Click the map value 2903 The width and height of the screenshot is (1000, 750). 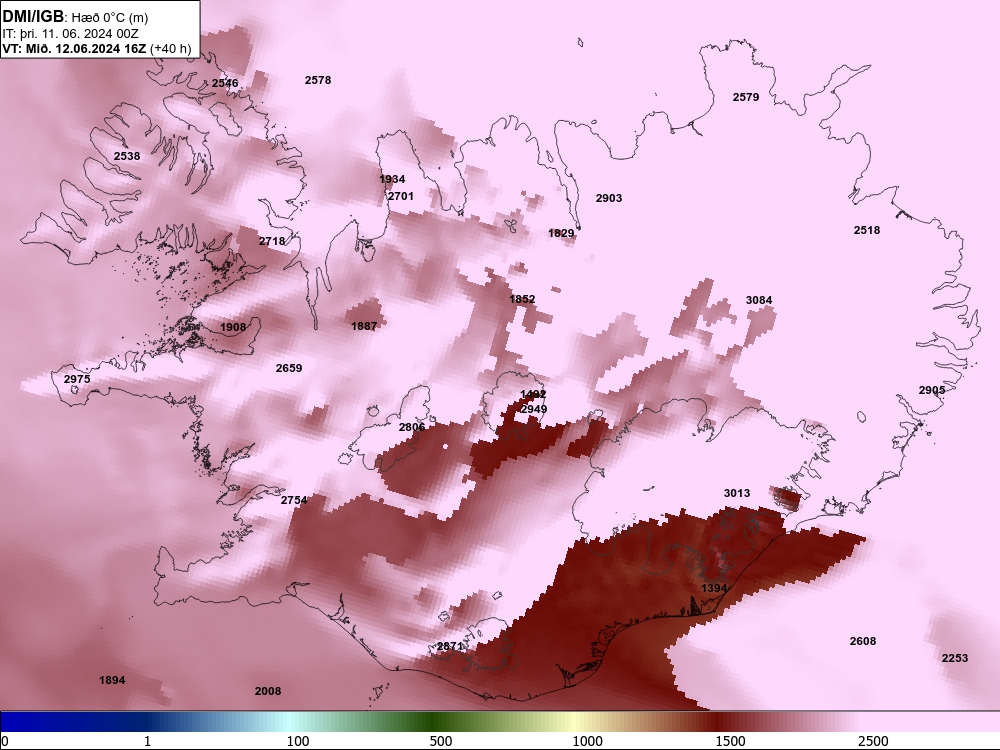[x=608, y=198]
